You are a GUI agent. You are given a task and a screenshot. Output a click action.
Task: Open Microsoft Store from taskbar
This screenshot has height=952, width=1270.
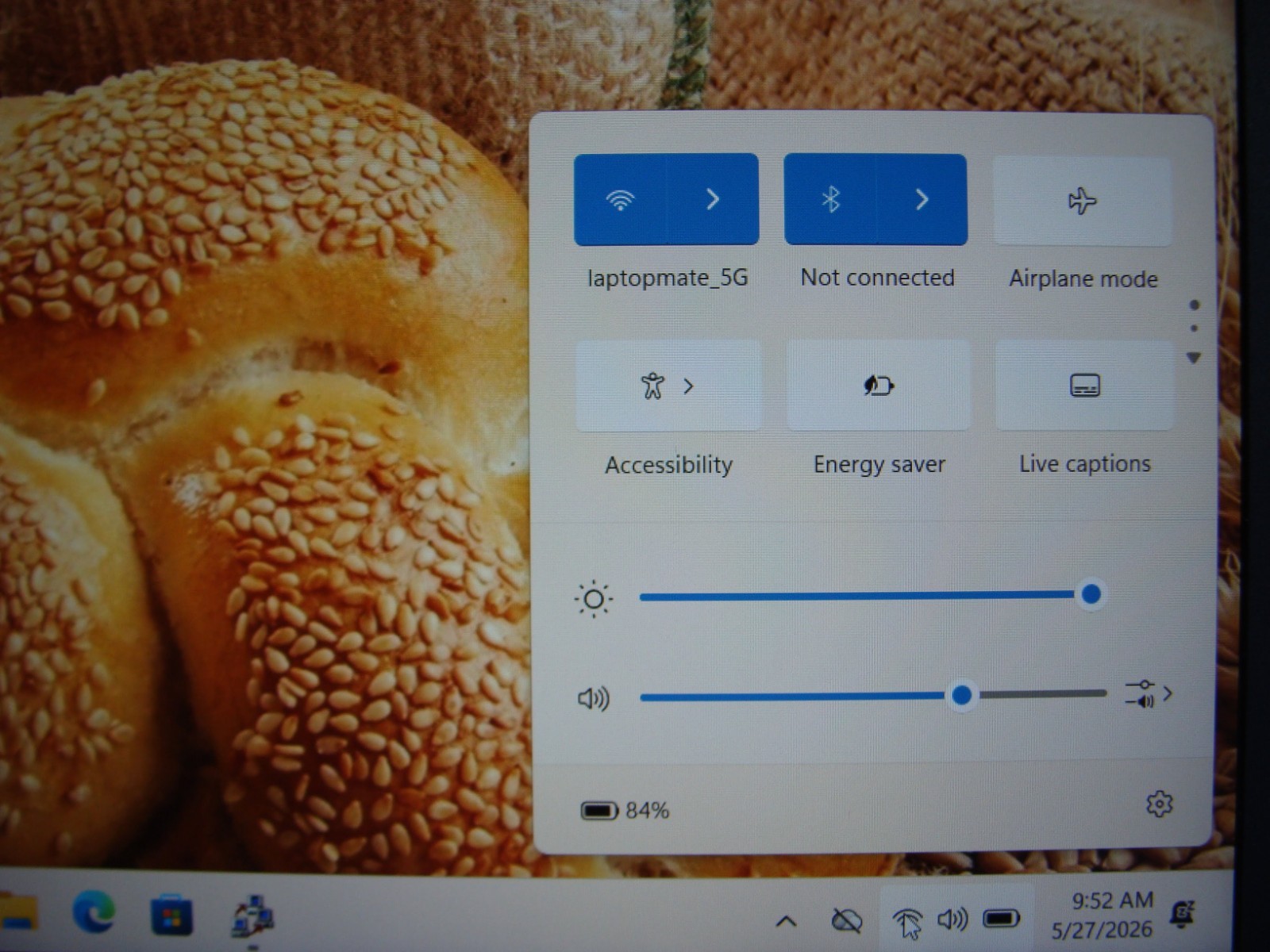pyautogui.click(x=171, y=915)
